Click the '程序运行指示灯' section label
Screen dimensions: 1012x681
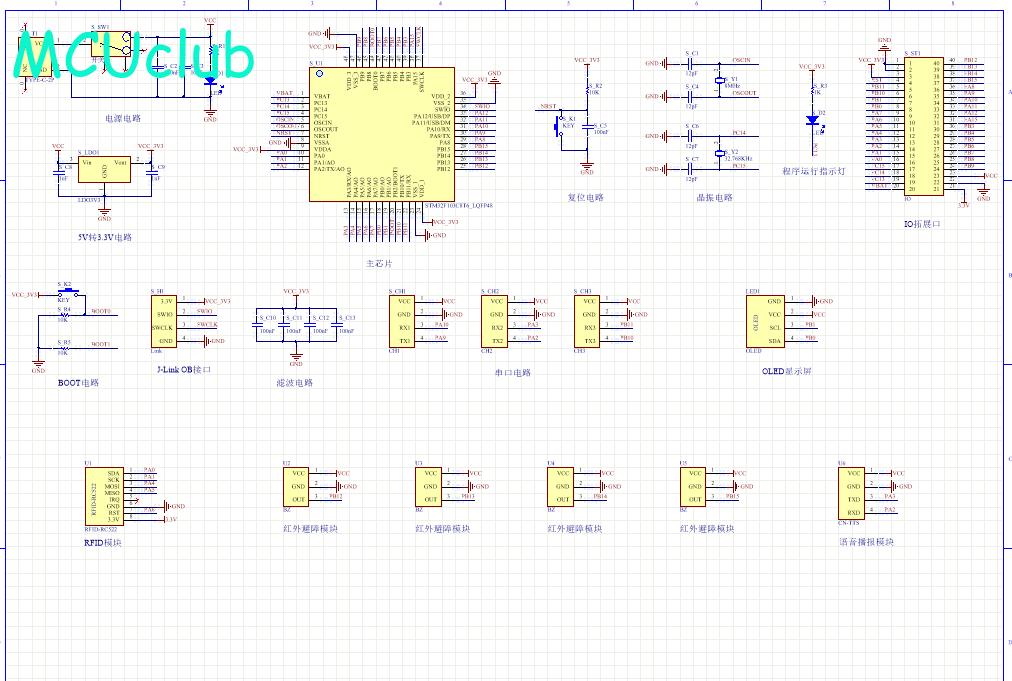coord(814,171)
